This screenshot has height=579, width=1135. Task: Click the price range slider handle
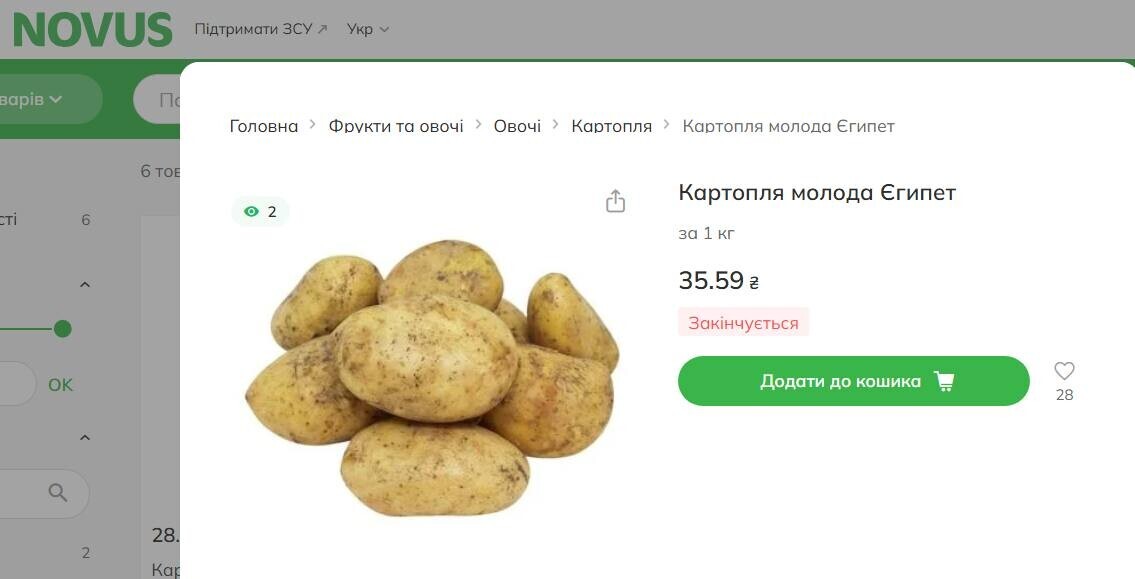coord(63,329)
